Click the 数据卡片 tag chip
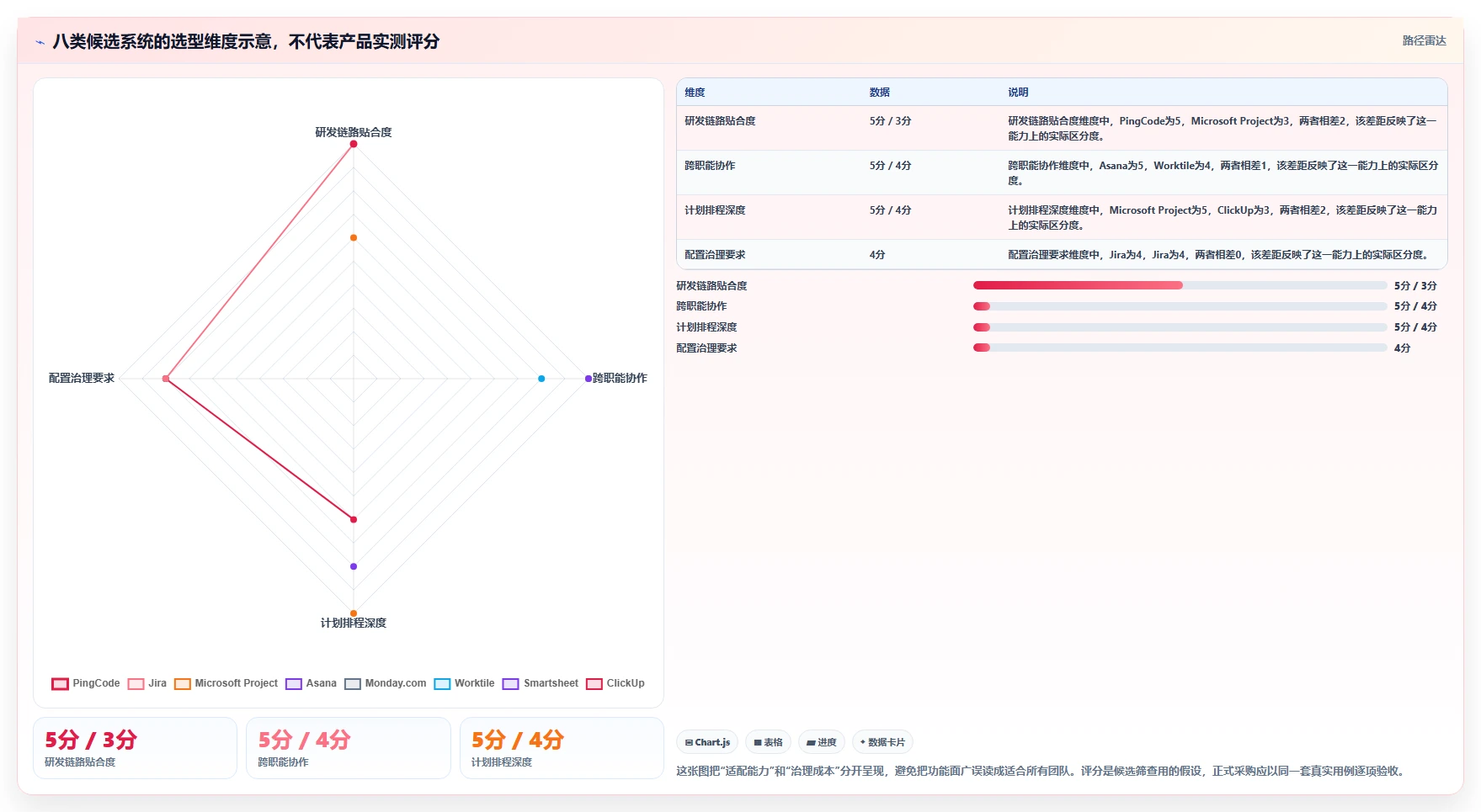This screenshot has width=1481, height=812. pyautogui.click(x=882, y=742)
